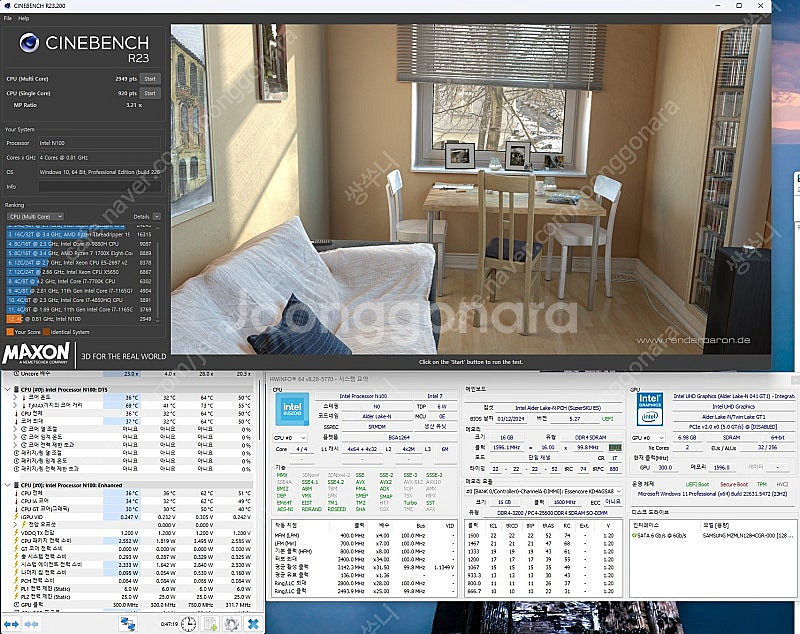Click the clock reset icon in sensor toolbar

(x=188, y=624)
